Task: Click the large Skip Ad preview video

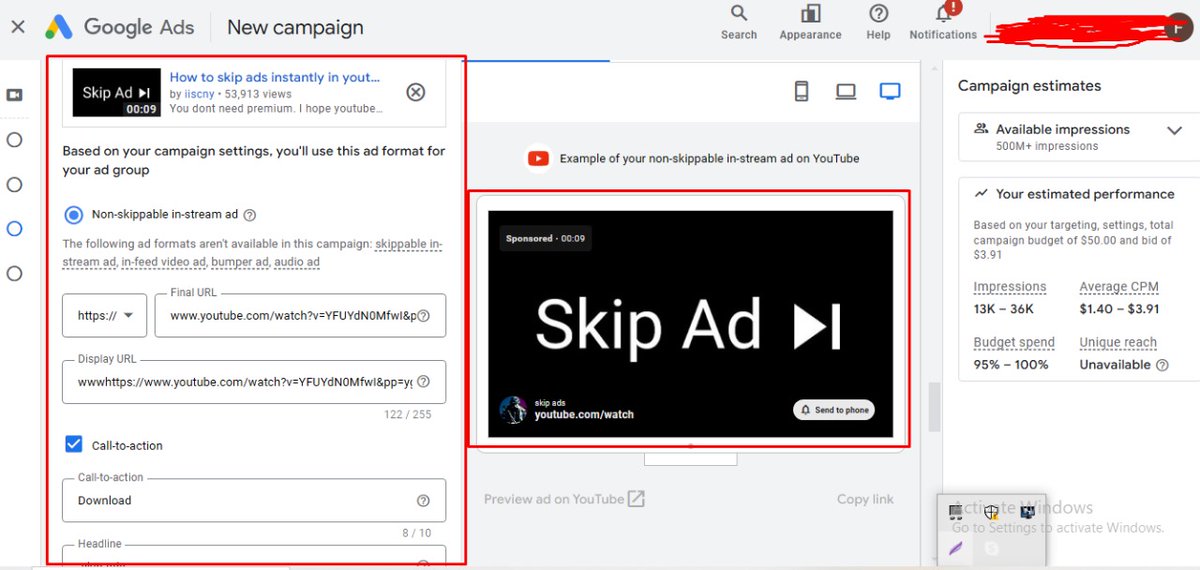Action: pyautogui.click(x=690, y=324)
